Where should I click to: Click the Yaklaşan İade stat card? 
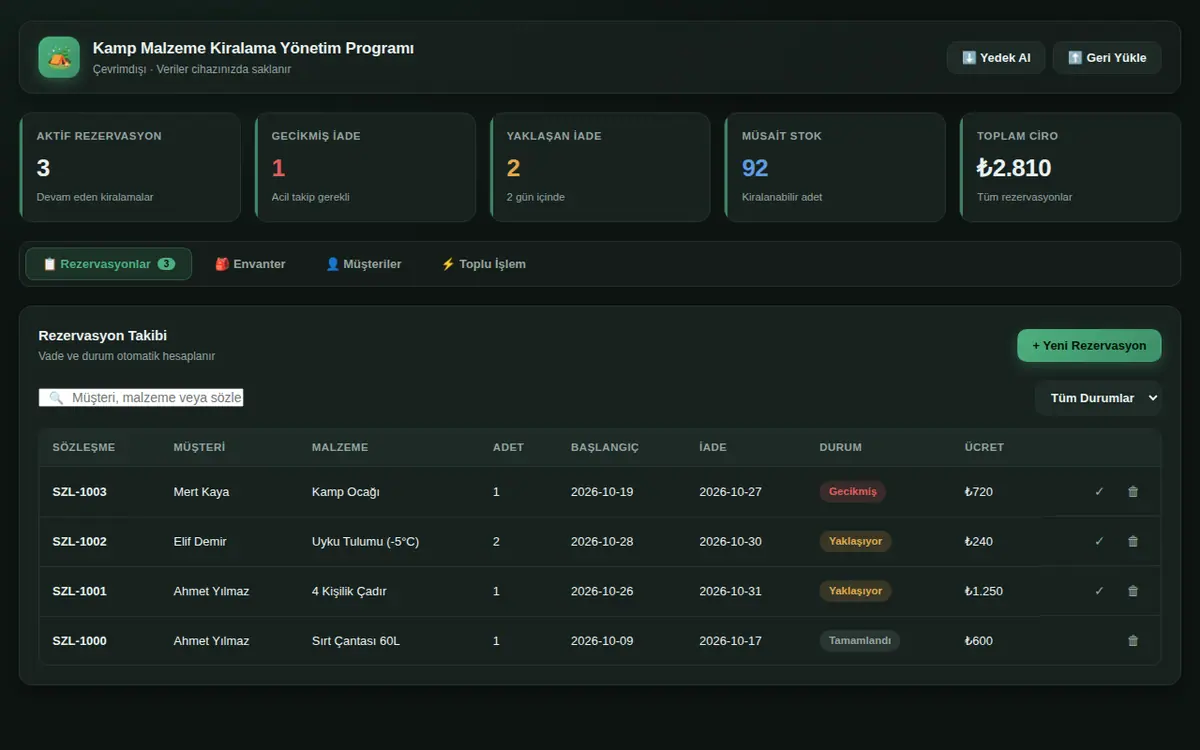(600, 167)
